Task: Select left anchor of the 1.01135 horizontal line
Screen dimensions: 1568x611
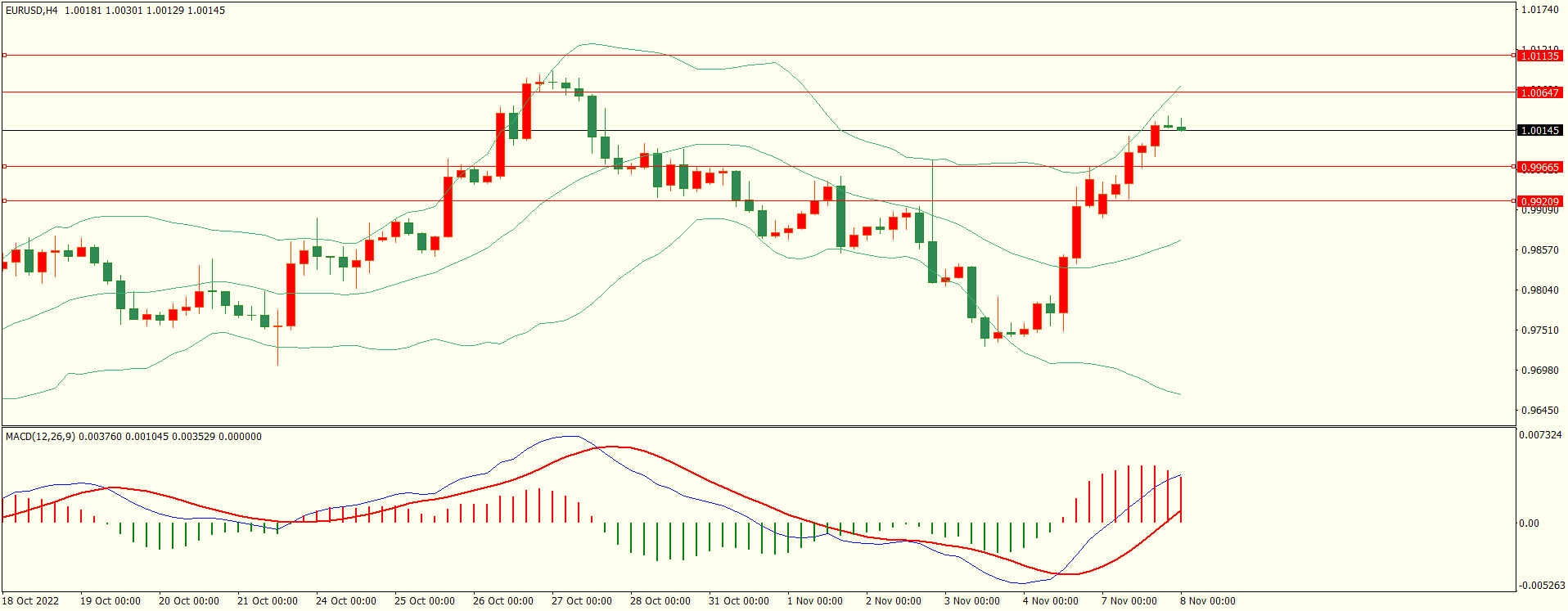Action: [4, 56]
